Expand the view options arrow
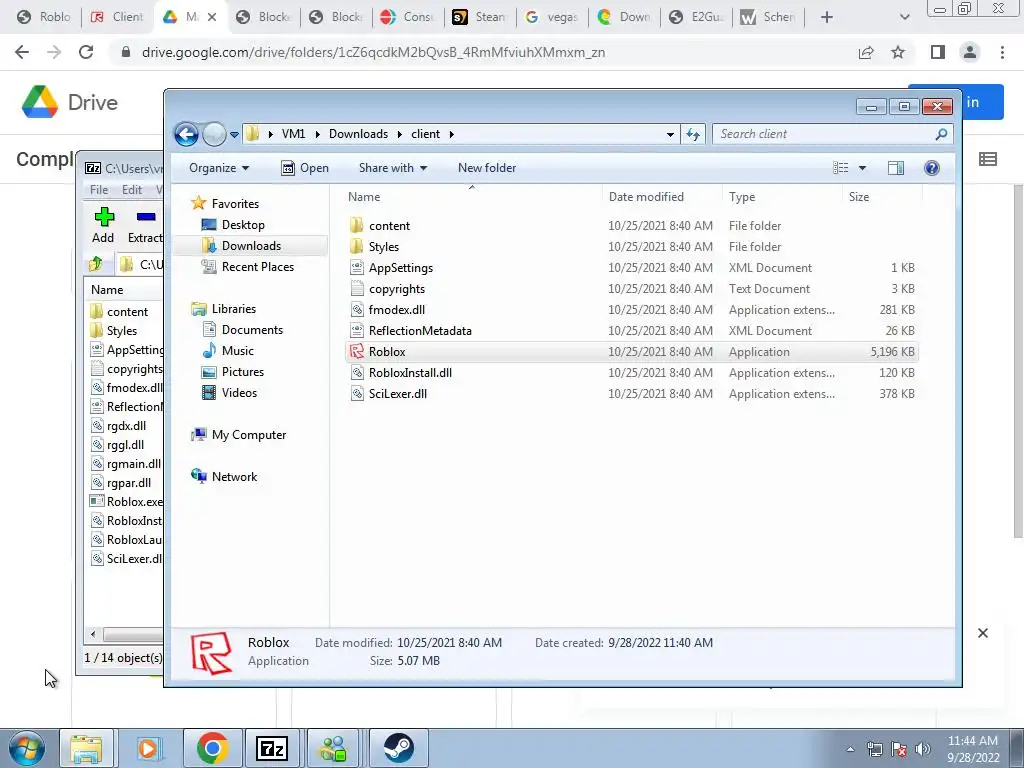The image size is (1024, 768). click(862, 168)
